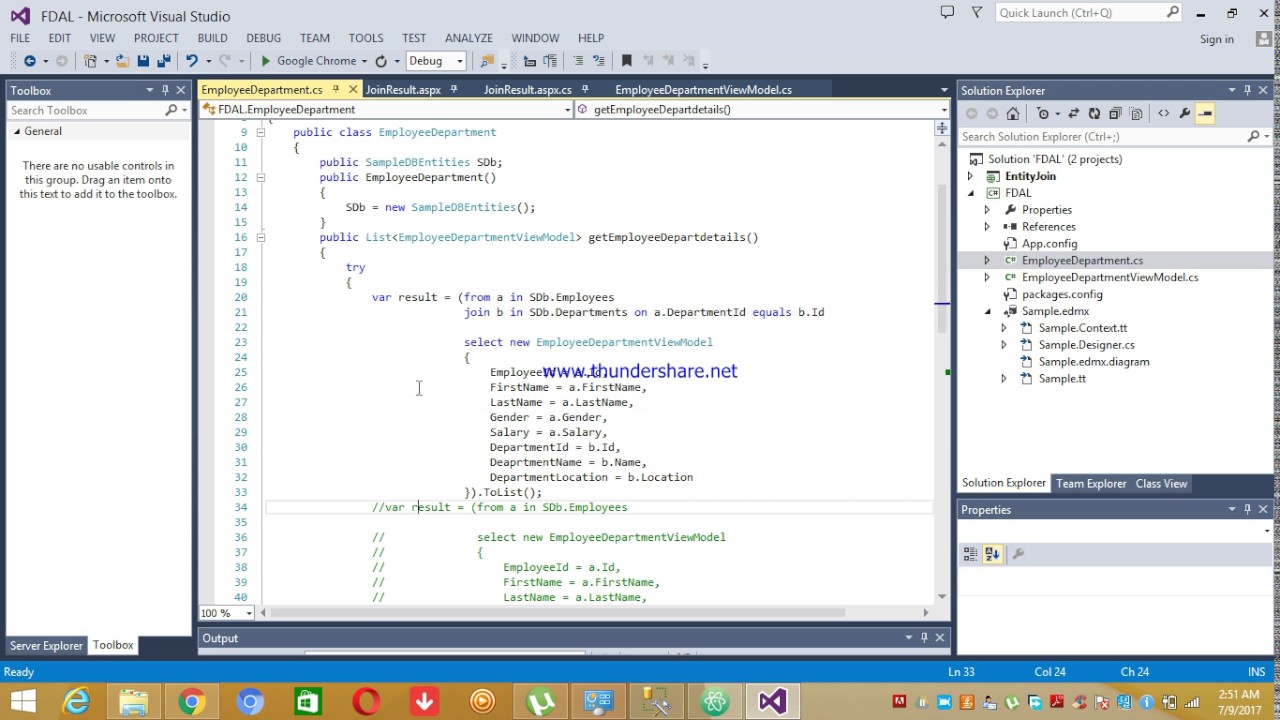
Task: Click the Refresh browser icon in toolbar
Action: 381,61
